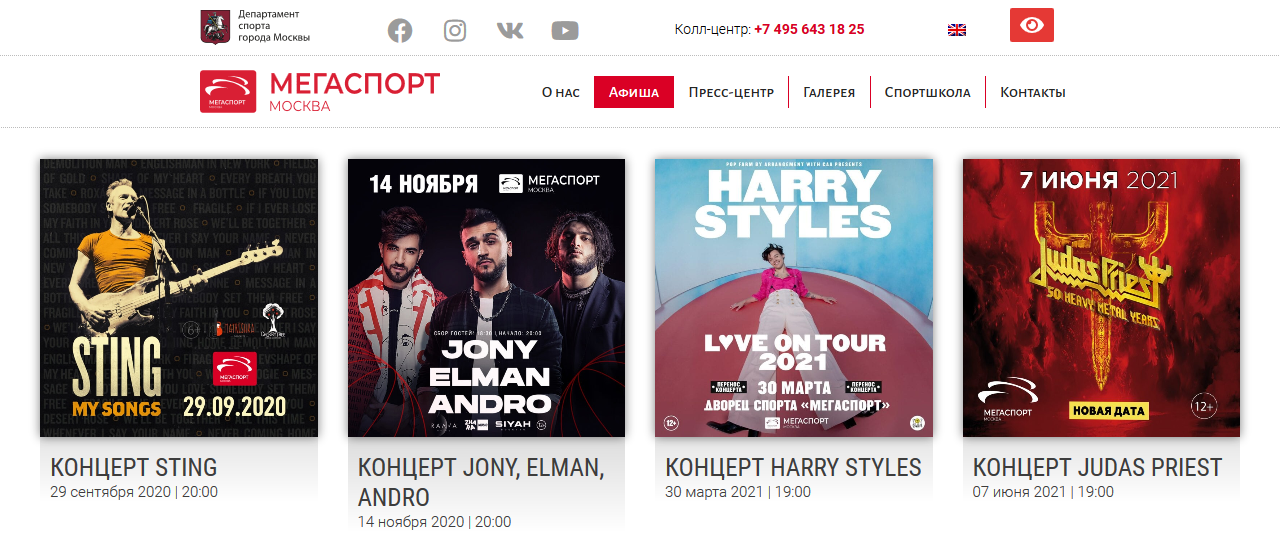
Task: Switch language with the British flag icon
Action: [x=957, y=30]
